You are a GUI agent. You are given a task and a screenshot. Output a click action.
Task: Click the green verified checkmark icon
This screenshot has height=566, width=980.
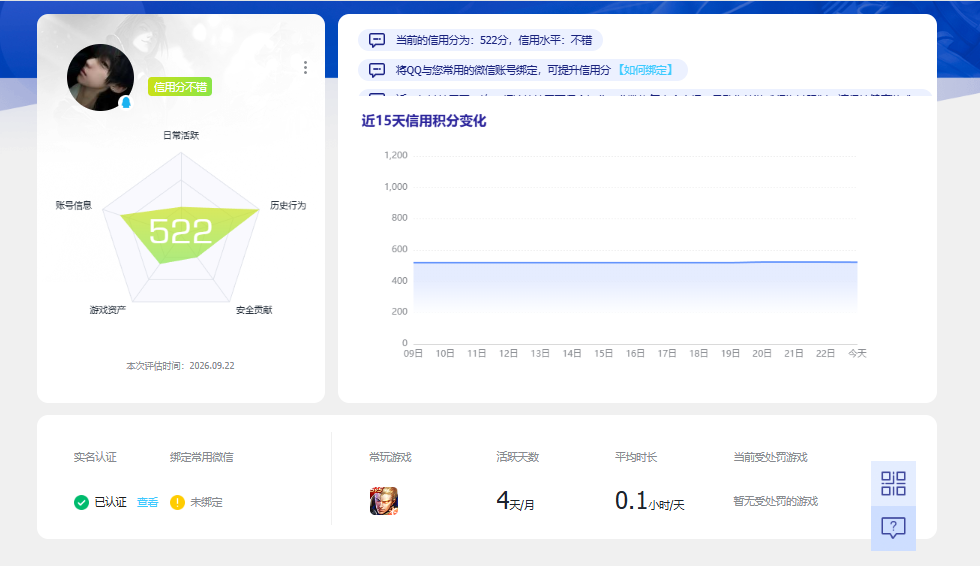point(81,502)
